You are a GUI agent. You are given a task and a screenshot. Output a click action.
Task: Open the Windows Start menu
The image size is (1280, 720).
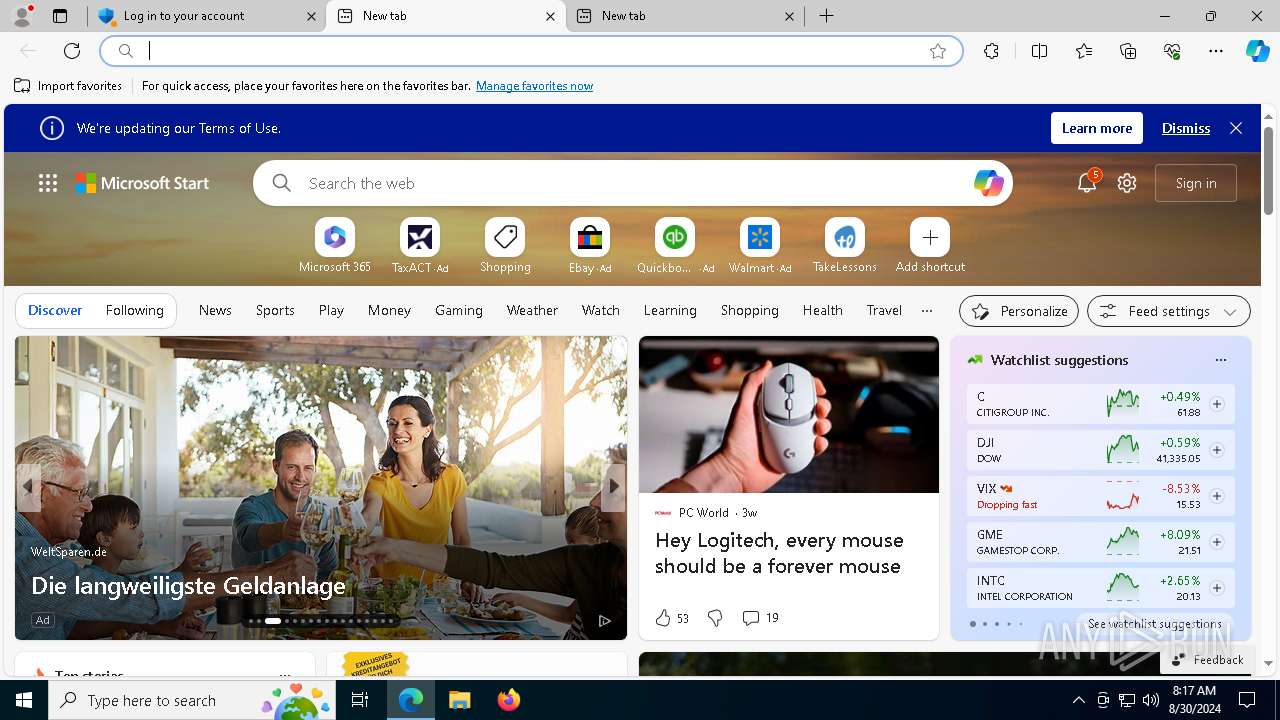click(x=24, y=700)
